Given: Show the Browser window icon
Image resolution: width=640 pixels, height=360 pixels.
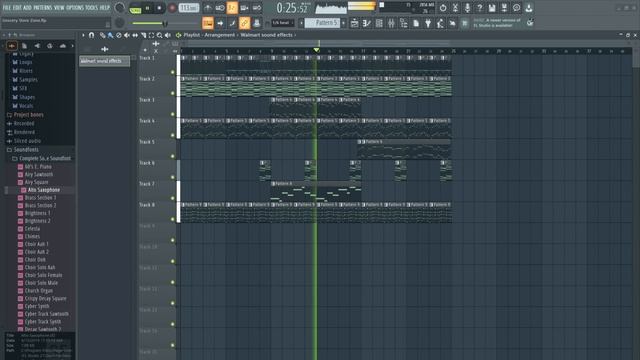Looking at the screenshot, I should point(403,23).
